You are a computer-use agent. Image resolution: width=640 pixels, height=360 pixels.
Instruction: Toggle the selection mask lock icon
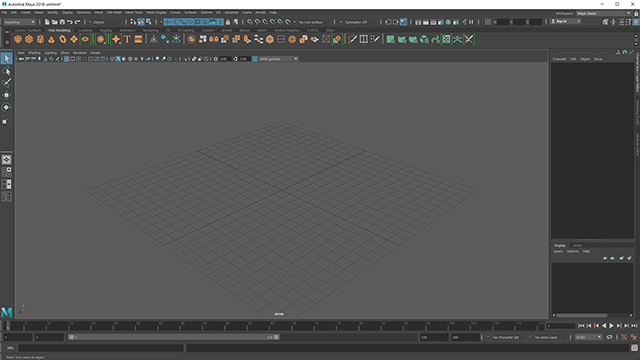coord(228,22)
